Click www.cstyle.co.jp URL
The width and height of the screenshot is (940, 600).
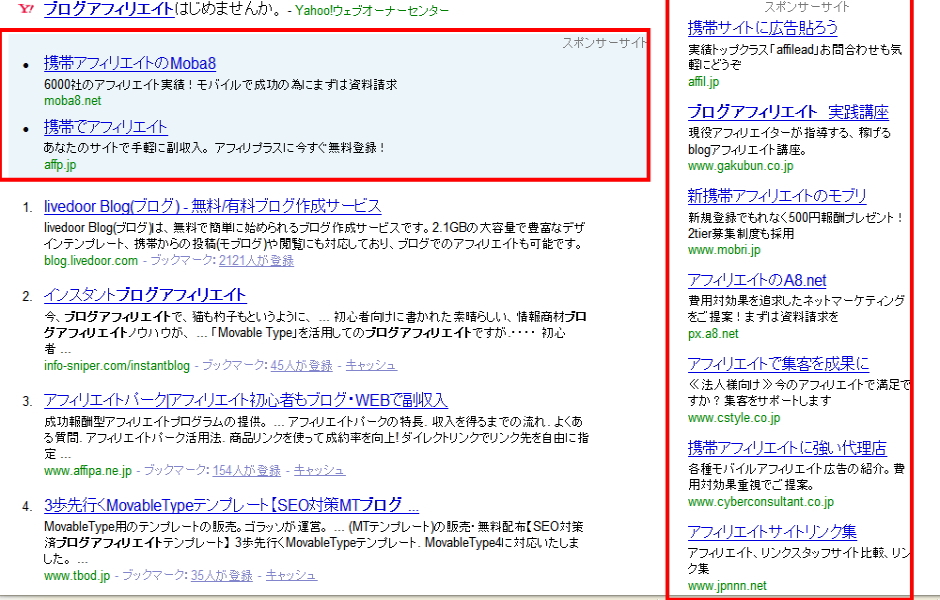(x=734, y=418)
